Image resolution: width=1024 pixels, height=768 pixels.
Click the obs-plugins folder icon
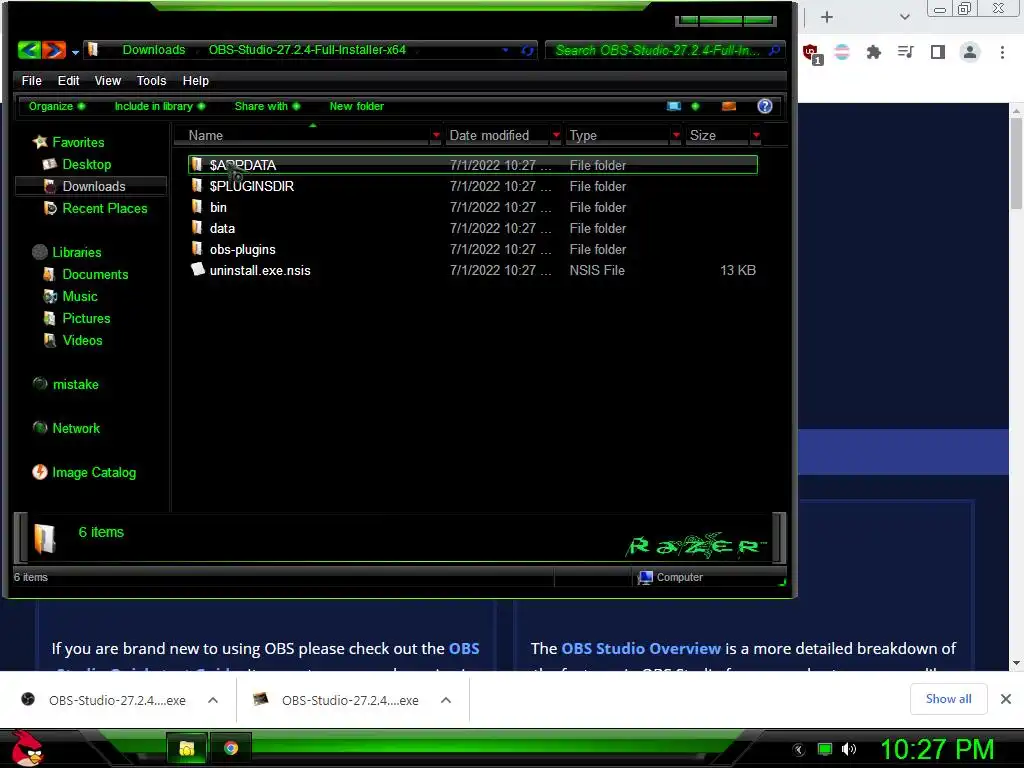click(x=197, y=248)
